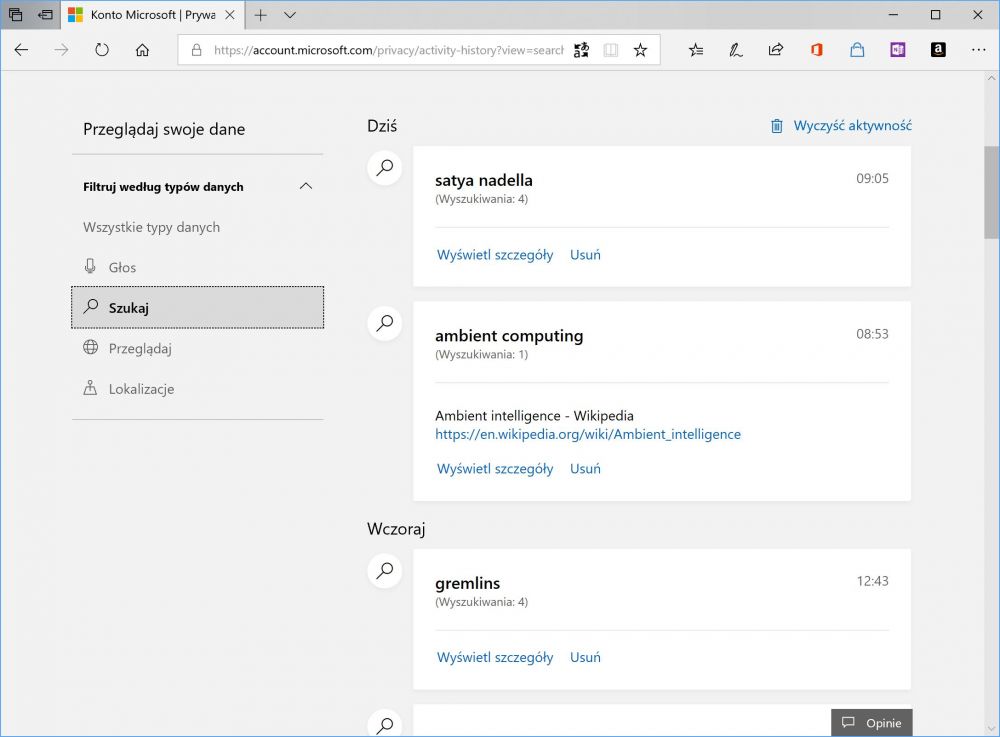Image resolution: width=1000 pixels, height=737 pixels.
Task: Share this page
Action: (776, 50)
